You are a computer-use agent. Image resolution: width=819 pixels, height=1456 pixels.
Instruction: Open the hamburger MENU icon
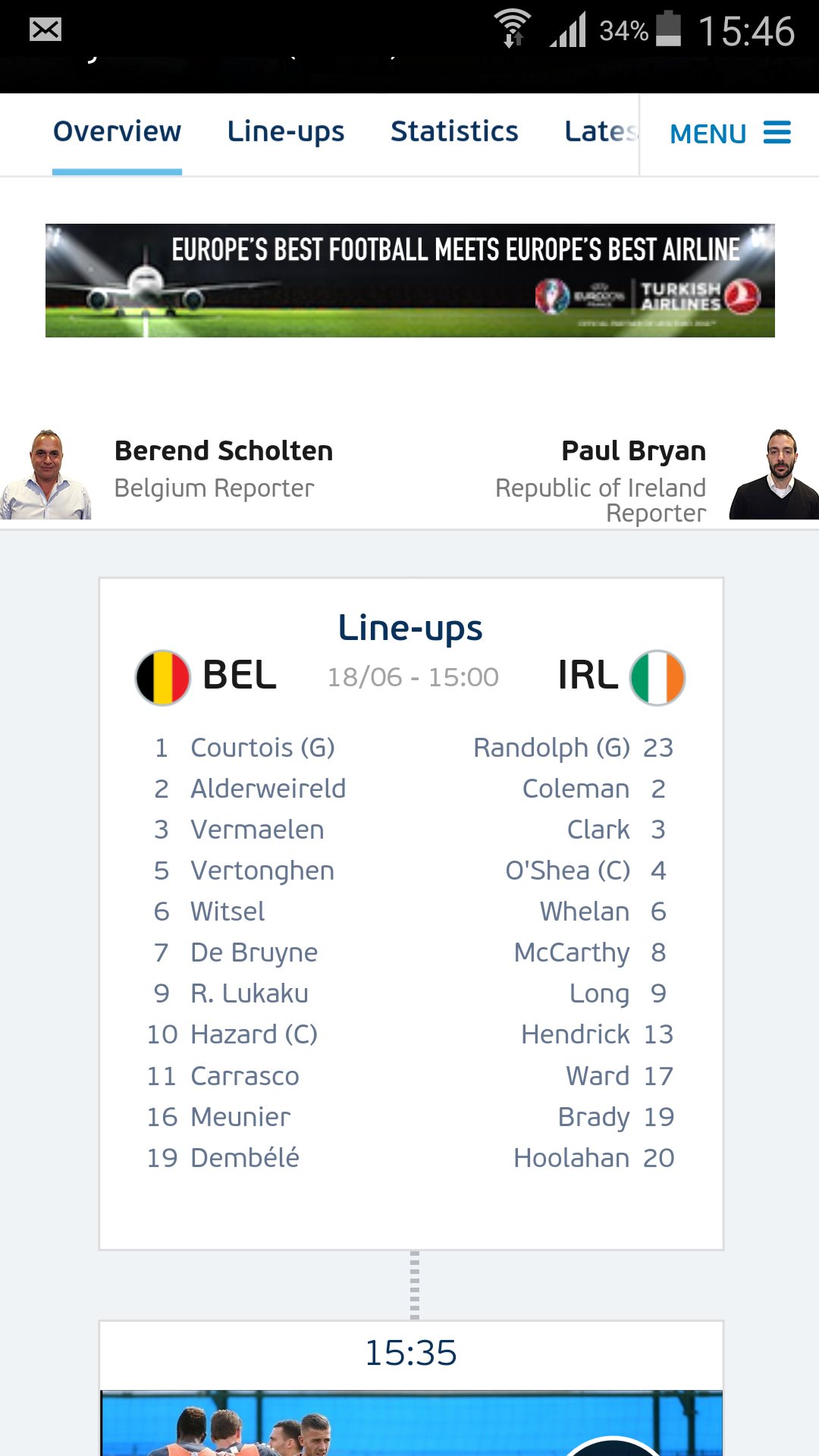(777, 133)
